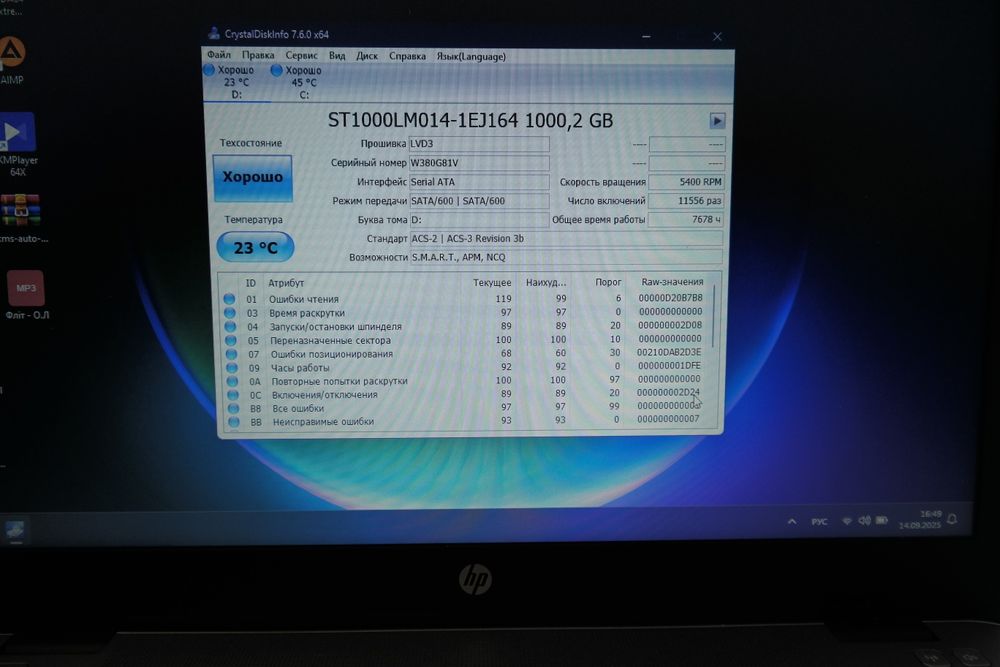The height and width of the screenshot is (667, 1000).
Task: Click status icon of Все ошибки row
Action: coord(233,409)
